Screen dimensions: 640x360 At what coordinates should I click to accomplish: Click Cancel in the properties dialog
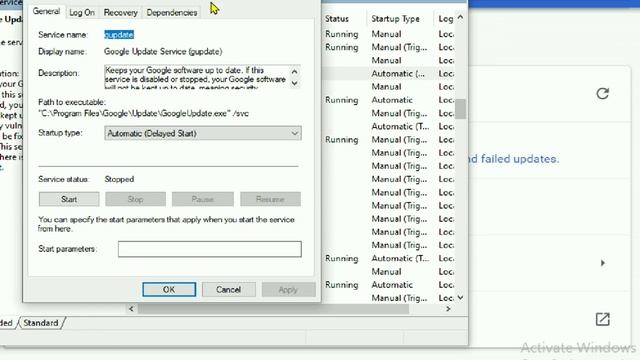229,289
